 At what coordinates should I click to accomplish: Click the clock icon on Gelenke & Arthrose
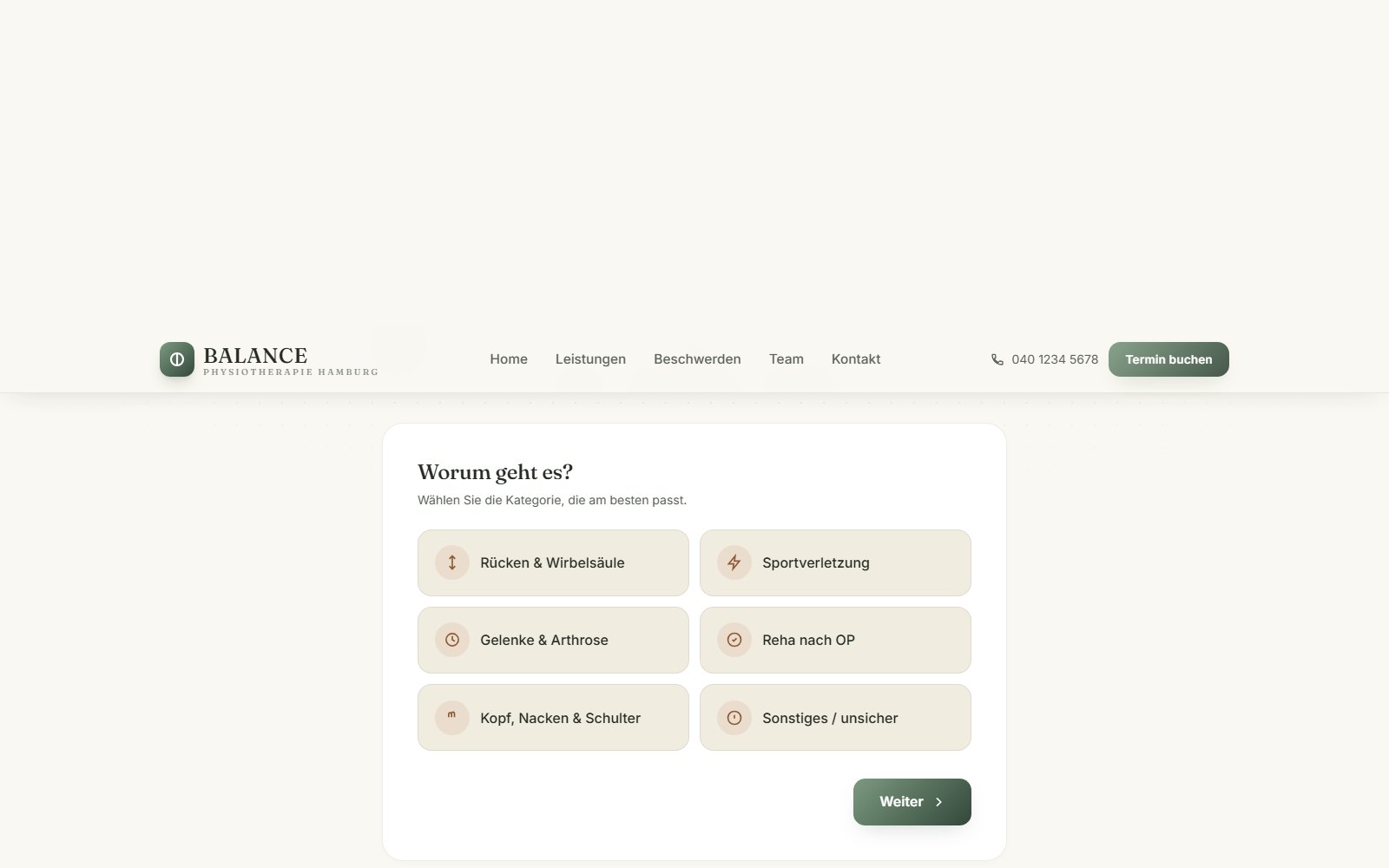(452, 640)
